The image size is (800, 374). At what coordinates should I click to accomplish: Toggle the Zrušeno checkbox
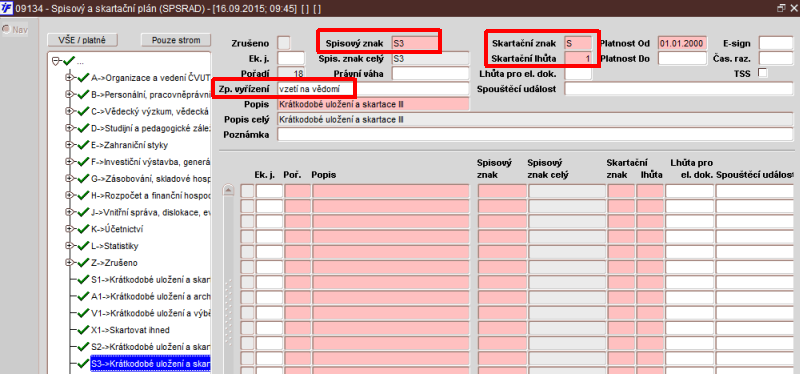tap(284, 43)
